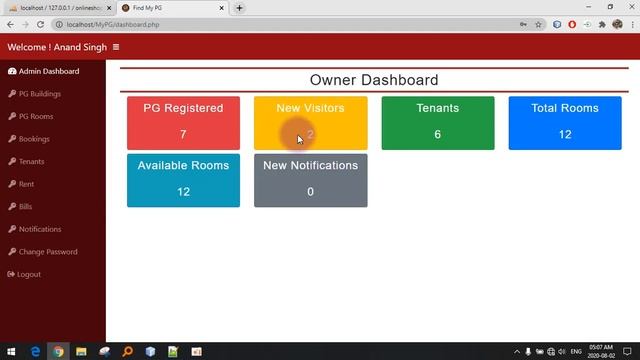Select the Find My PG browser tab
The image size is (640, 360).
pyautogui.click(x=173, y=8)
